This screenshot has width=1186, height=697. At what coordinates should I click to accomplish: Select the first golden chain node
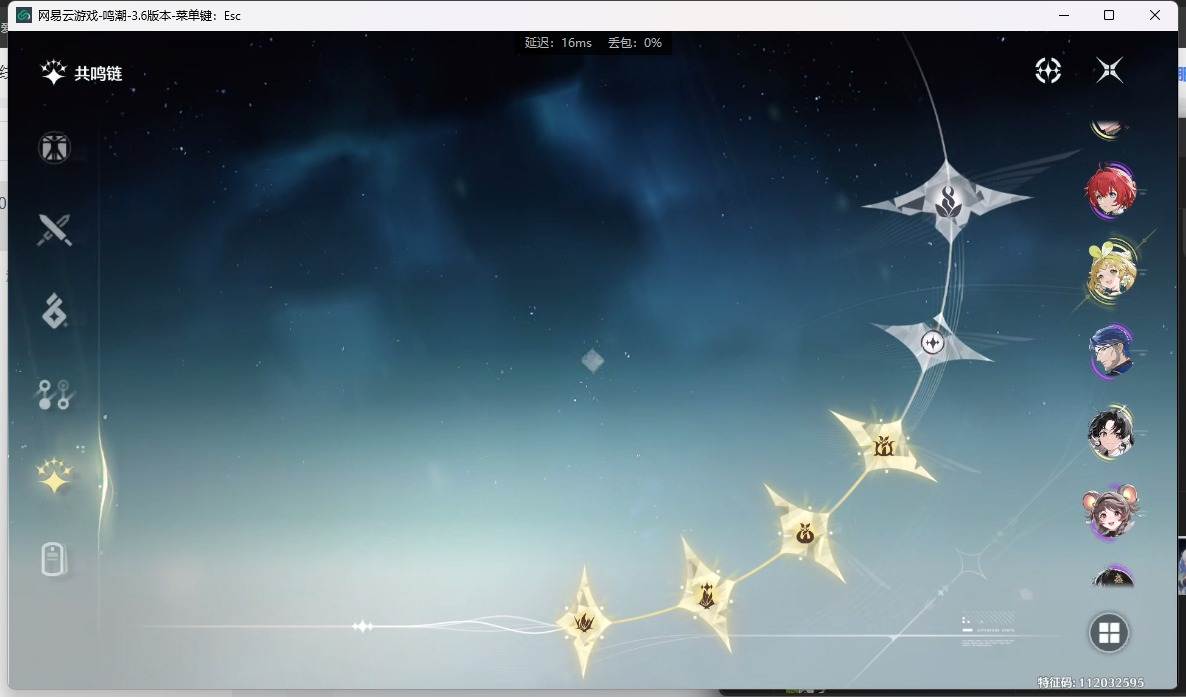click(584, 623)
